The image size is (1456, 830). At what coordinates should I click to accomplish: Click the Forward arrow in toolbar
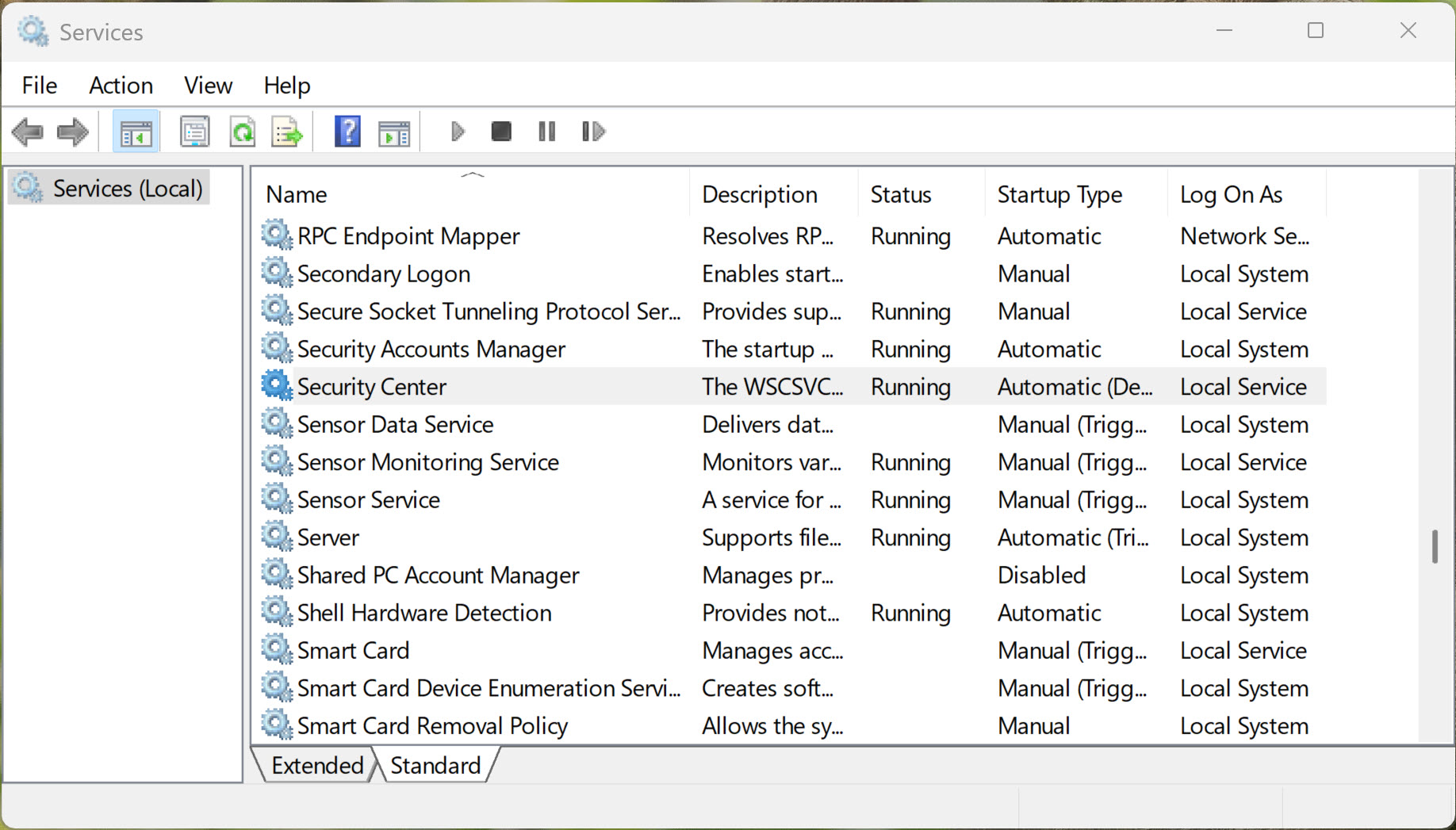coord(73,132)
